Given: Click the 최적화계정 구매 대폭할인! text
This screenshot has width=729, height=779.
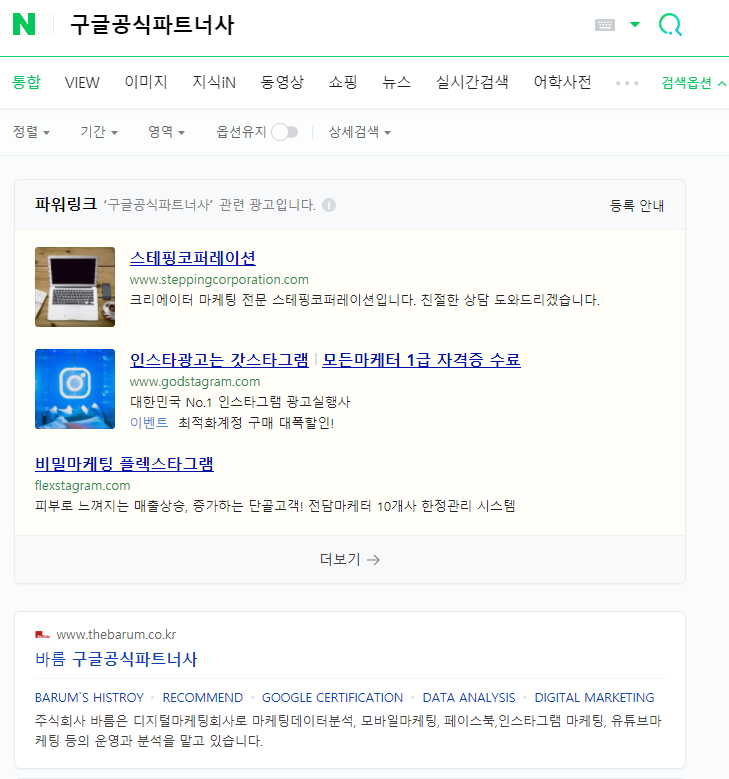Looking at the screenshot, I should (x=256, y=422).
